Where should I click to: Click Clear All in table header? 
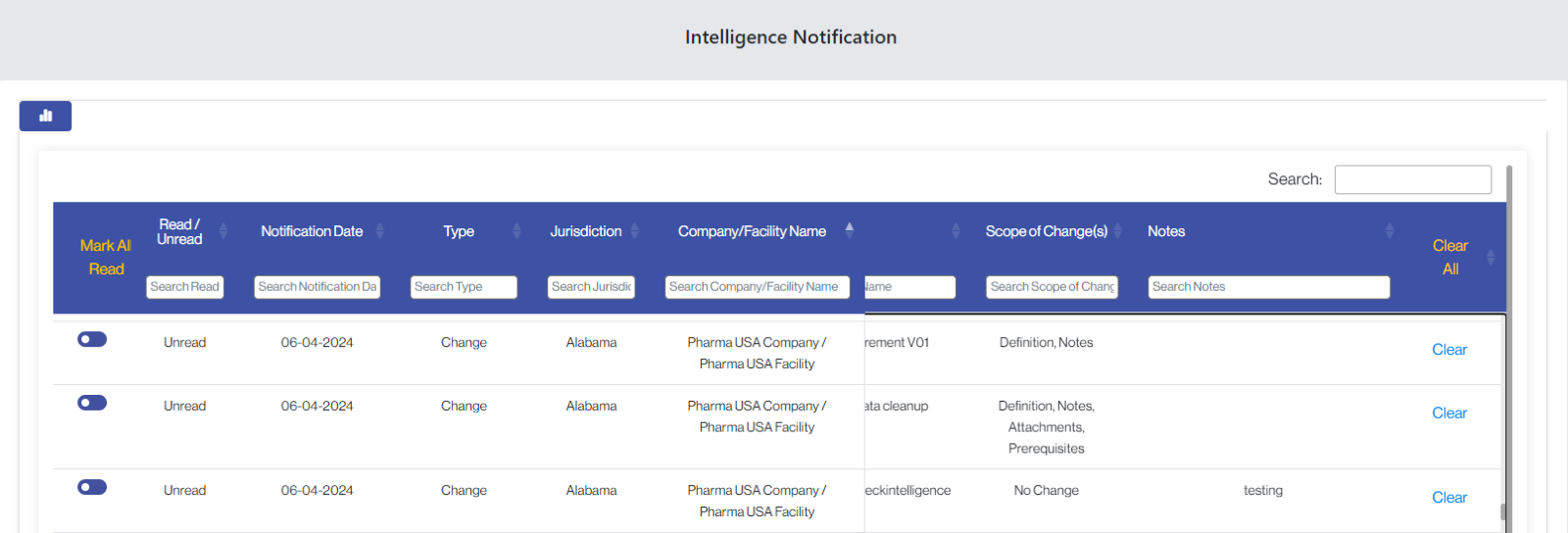click(1449, 258)
